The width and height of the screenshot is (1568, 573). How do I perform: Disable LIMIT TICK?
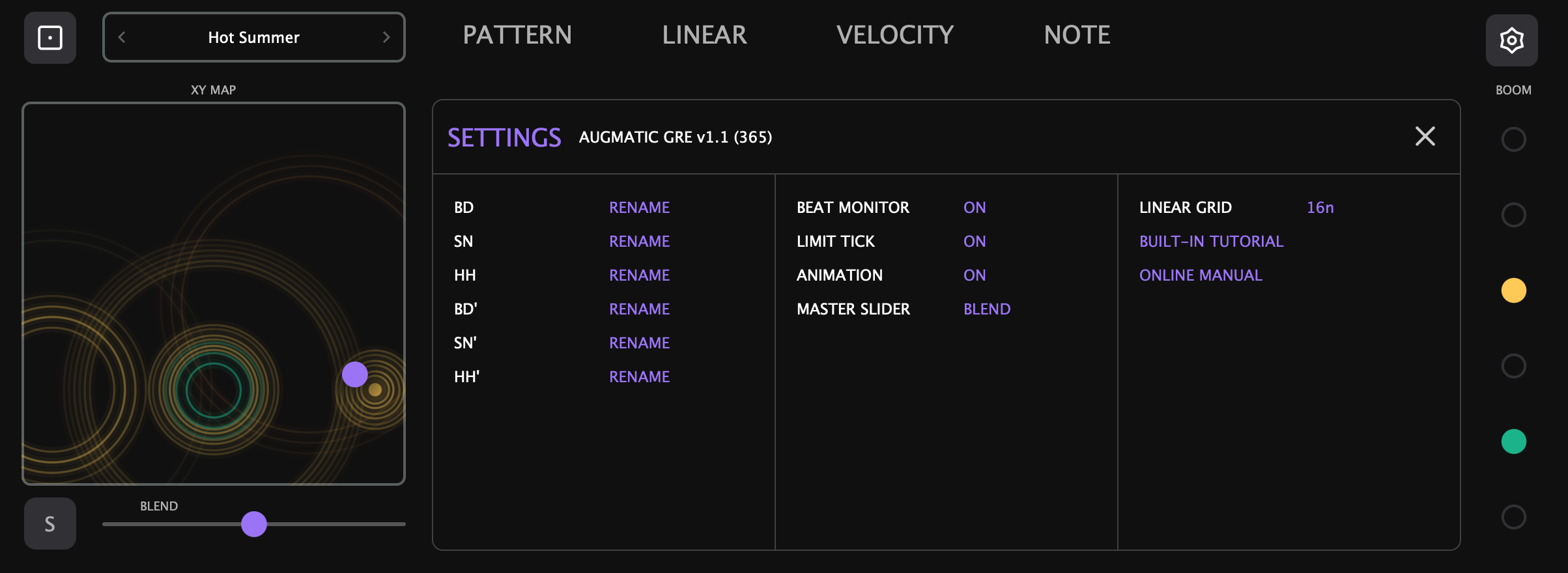(x=974, y=241)
